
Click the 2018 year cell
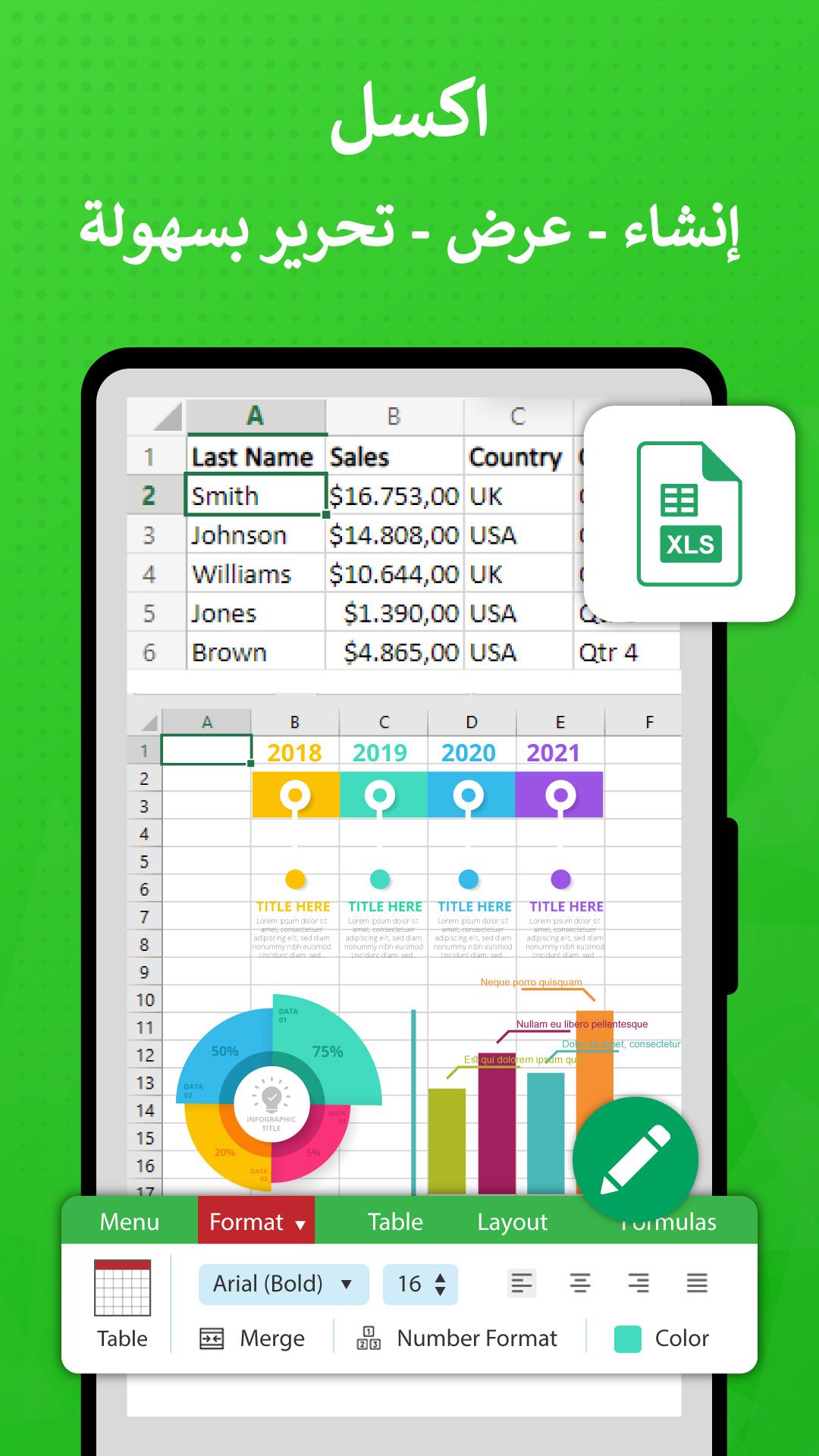(295, 752)
